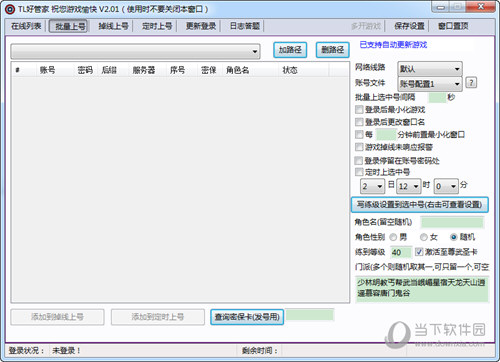Viewport: 500px width, 362px height.
Task: Click the question mark help button
Action: tap(471, 83)
